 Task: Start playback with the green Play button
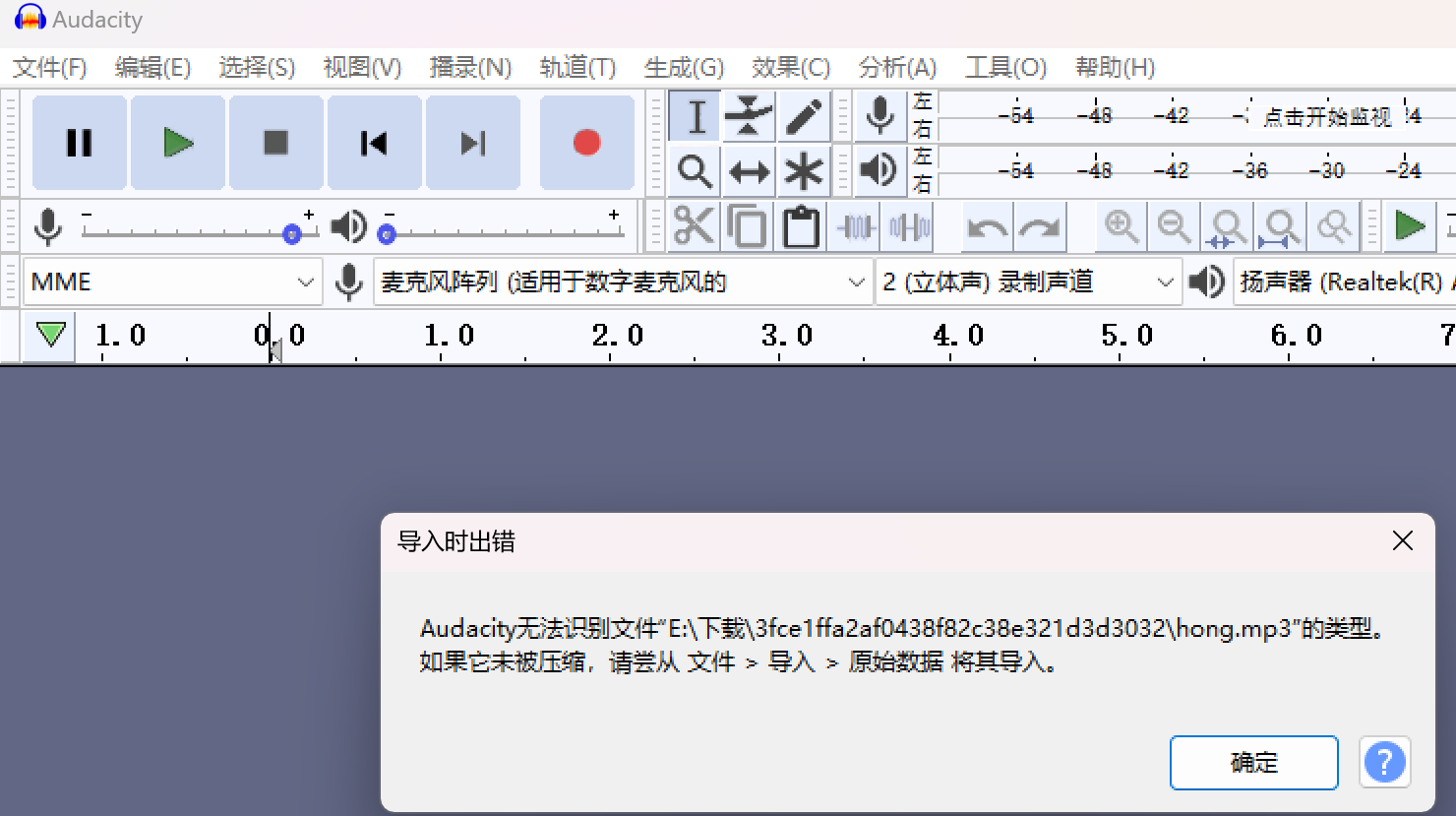(x=178, y=143)
